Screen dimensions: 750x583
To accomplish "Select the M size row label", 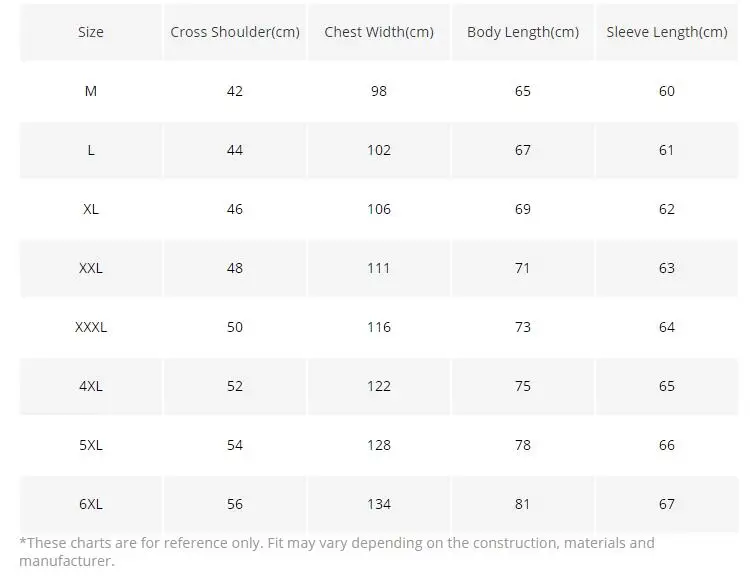I will (91, 91).
